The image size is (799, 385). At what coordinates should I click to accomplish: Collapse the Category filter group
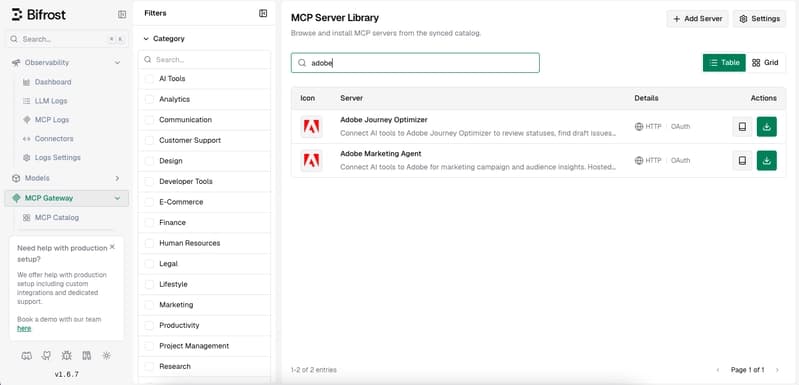pyautogui.click(x=164, y=39)
